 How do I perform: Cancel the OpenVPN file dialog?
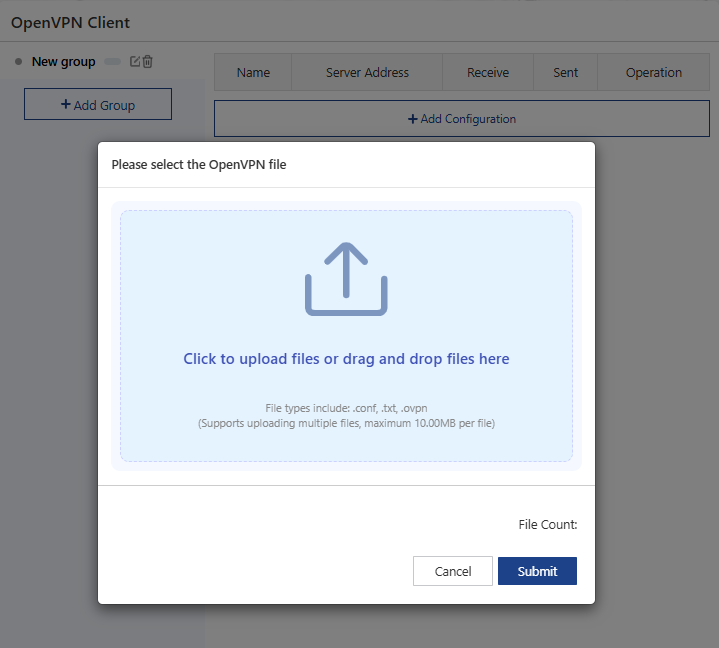coord(453,571)
